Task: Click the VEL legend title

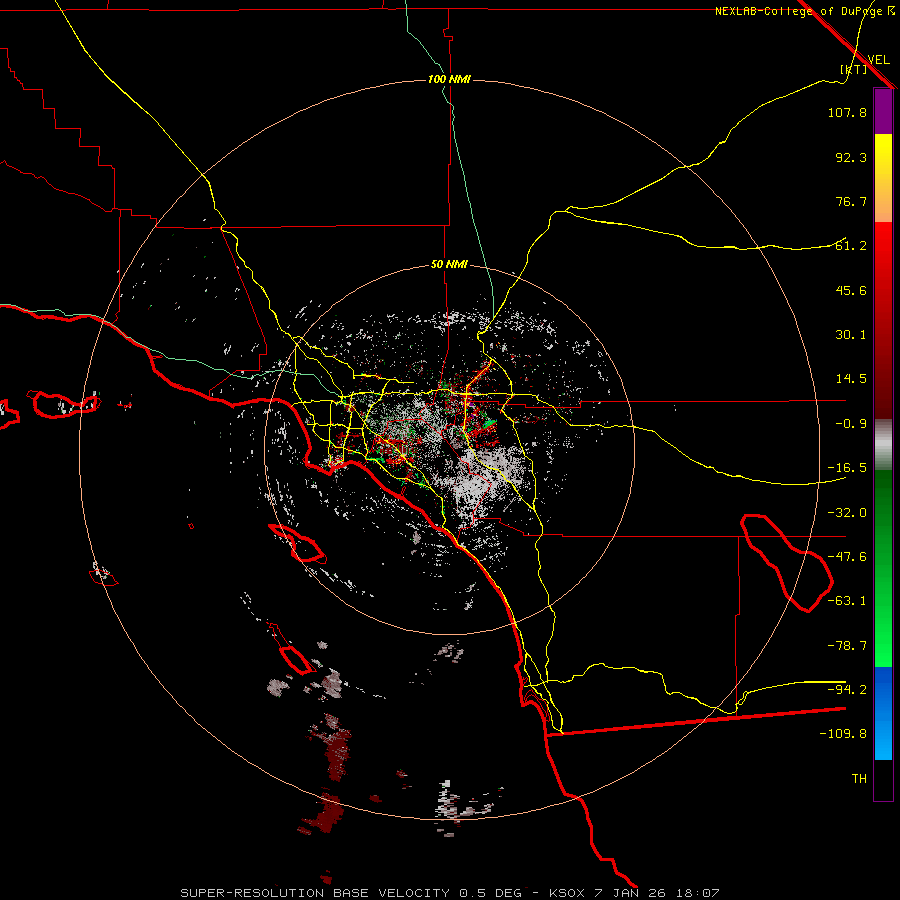Action: coord(878,59)
